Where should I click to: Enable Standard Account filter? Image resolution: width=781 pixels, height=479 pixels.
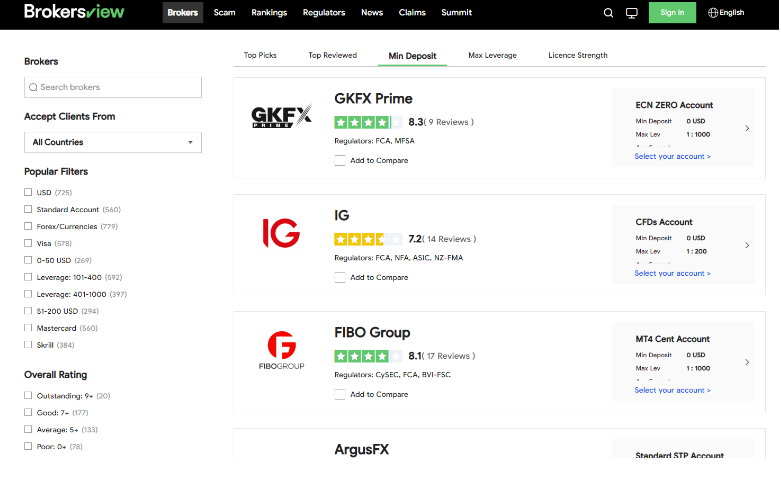(x=28, y=209)
